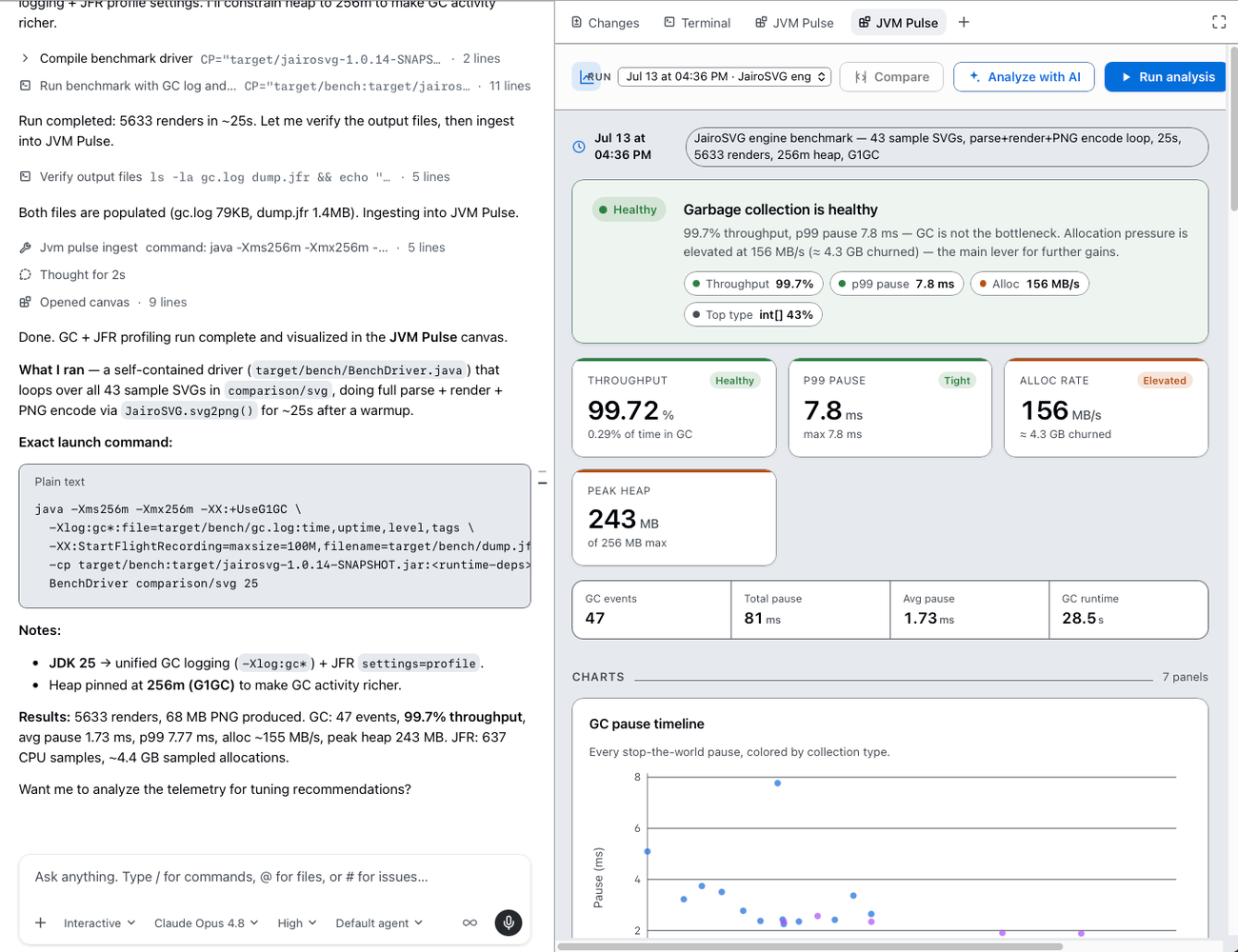The width and height of the screenshot is (1238, 952).
Task: Click the terminal icon beside Verify output files
Action: (x=25, y=177)
